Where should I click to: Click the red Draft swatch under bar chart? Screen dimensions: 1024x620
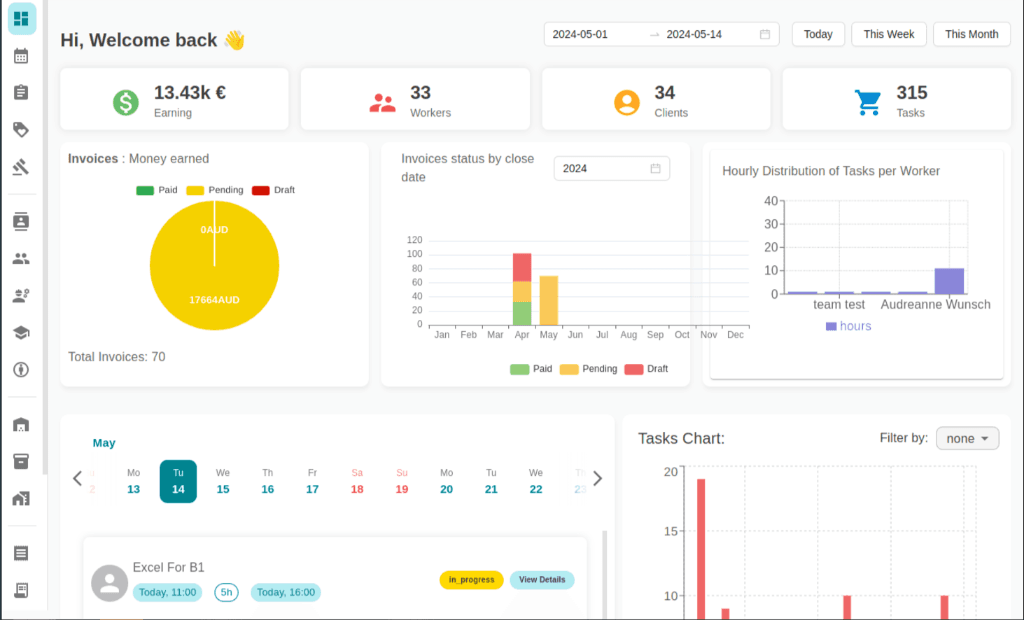[634, 369]
